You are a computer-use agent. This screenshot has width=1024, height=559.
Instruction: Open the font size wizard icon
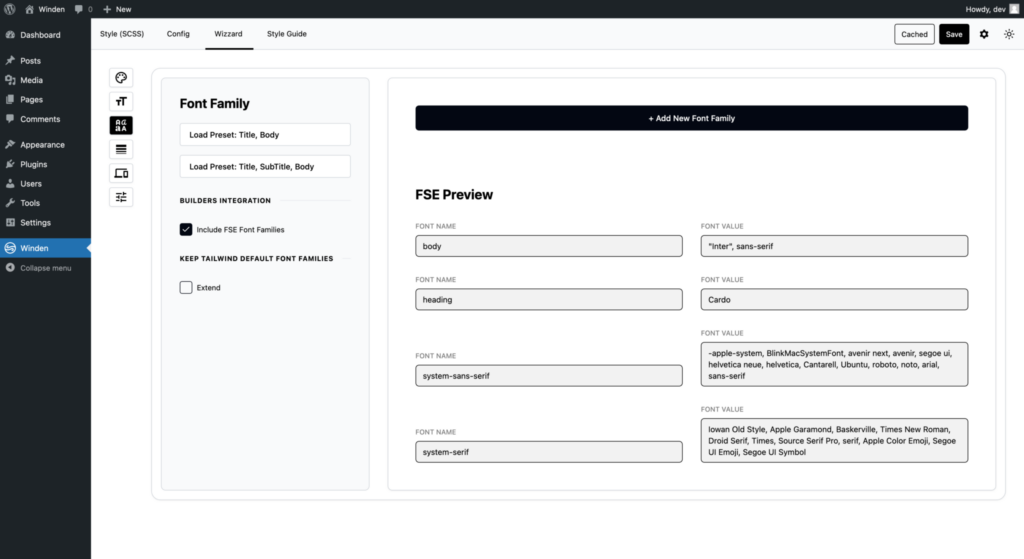click(x=121, y=101)
